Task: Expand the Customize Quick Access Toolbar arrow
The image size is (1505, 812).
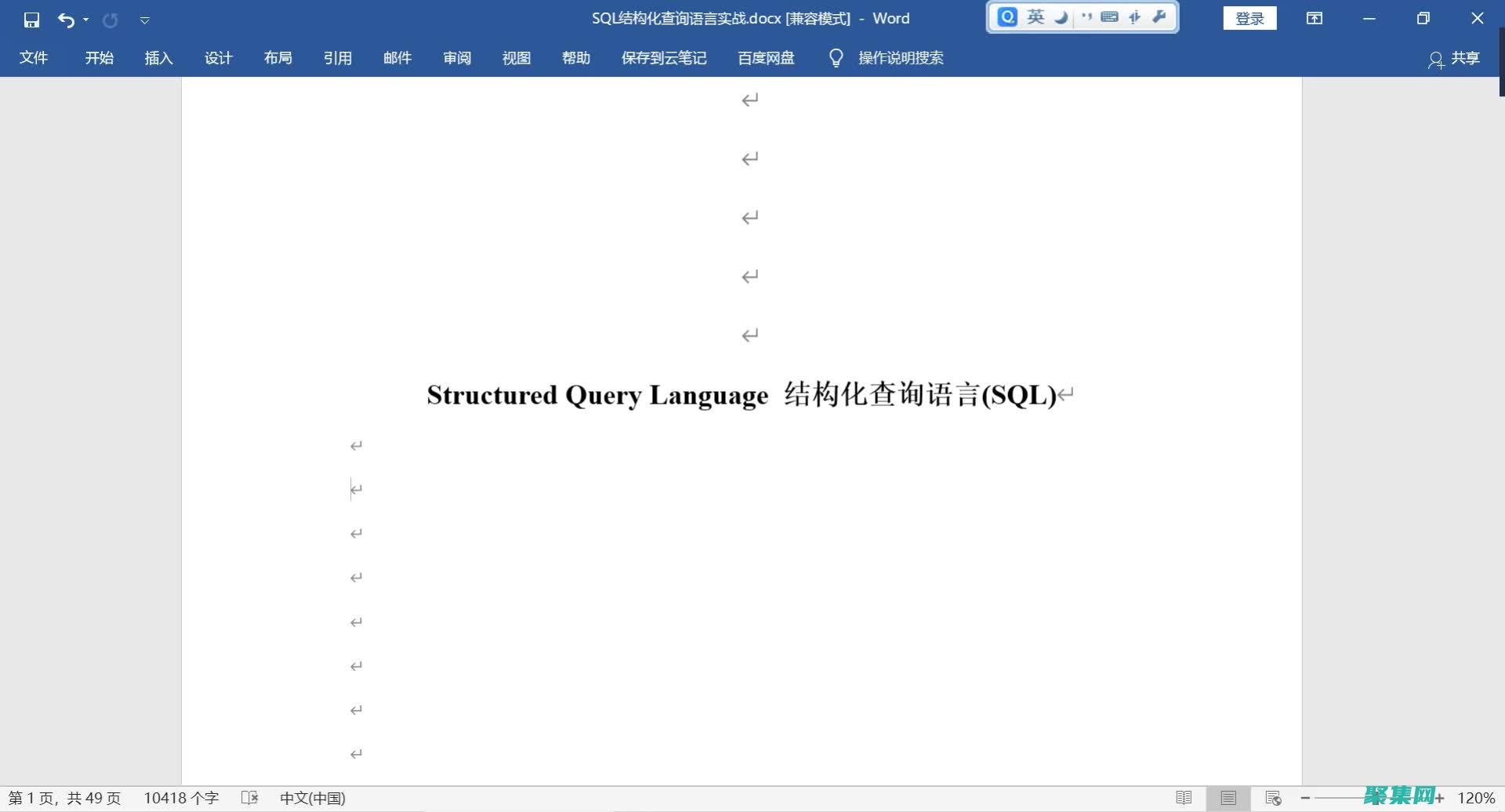Action: pos(144,20)
